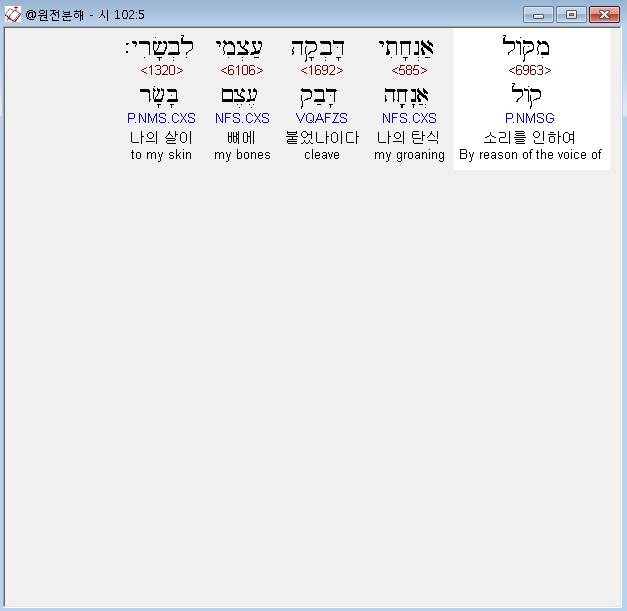The width and height of the screenshot is (627, 611).
Task: Click the root word under <1320>
Action: click(159, 96)
